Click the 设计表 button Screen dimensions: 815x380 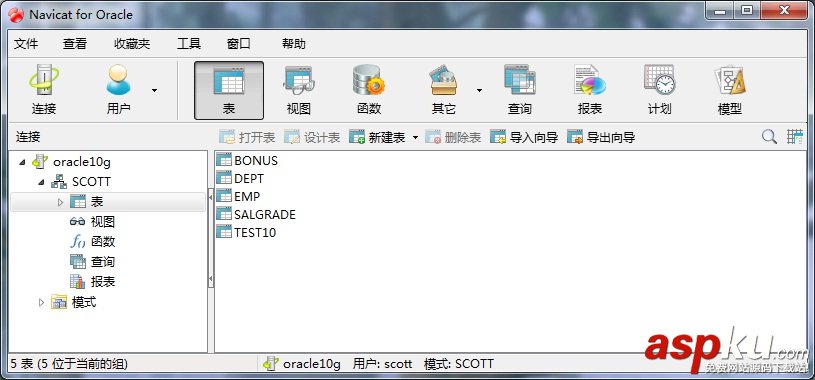coord(312,137)
